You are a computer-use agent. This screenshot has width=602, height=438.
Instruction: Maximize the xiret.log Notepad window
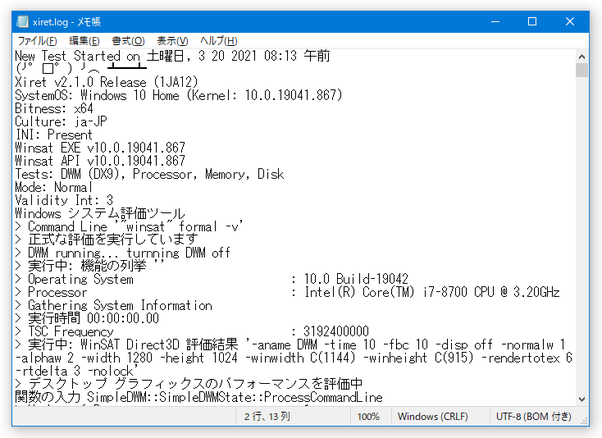[532, 21]
